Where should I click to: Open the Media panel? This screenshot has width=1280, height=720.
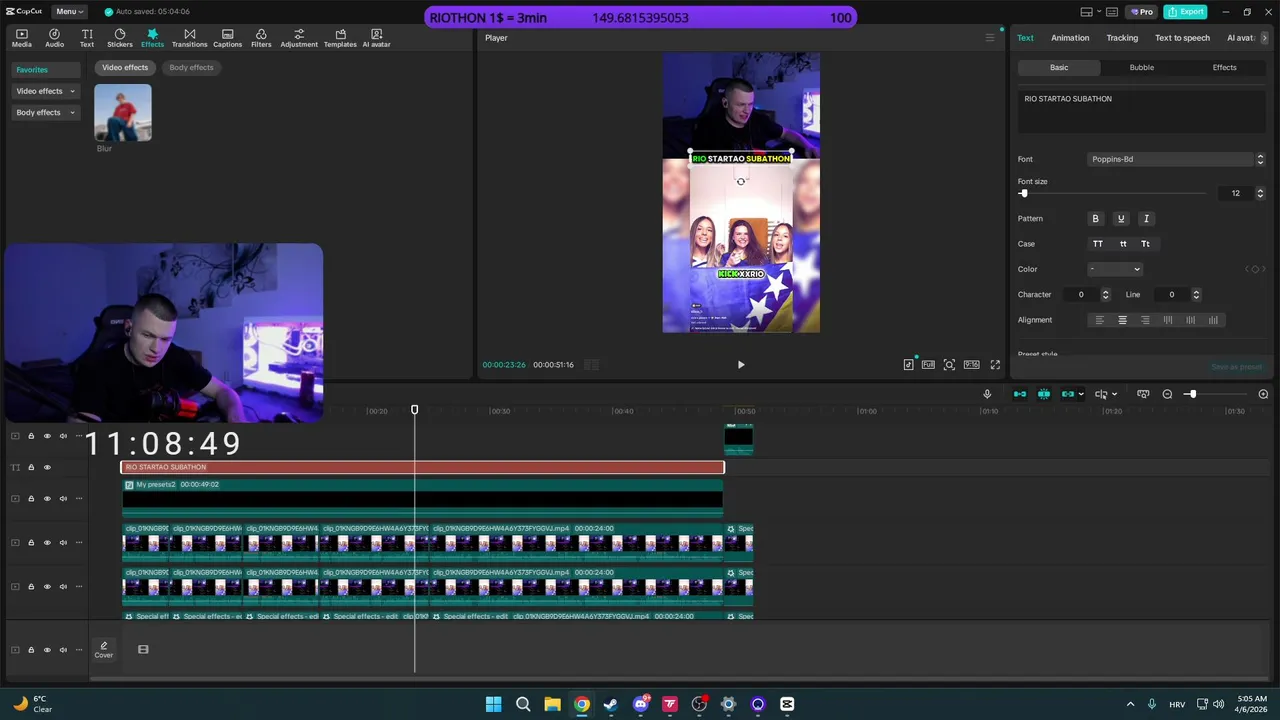click(x=21, y=38)
